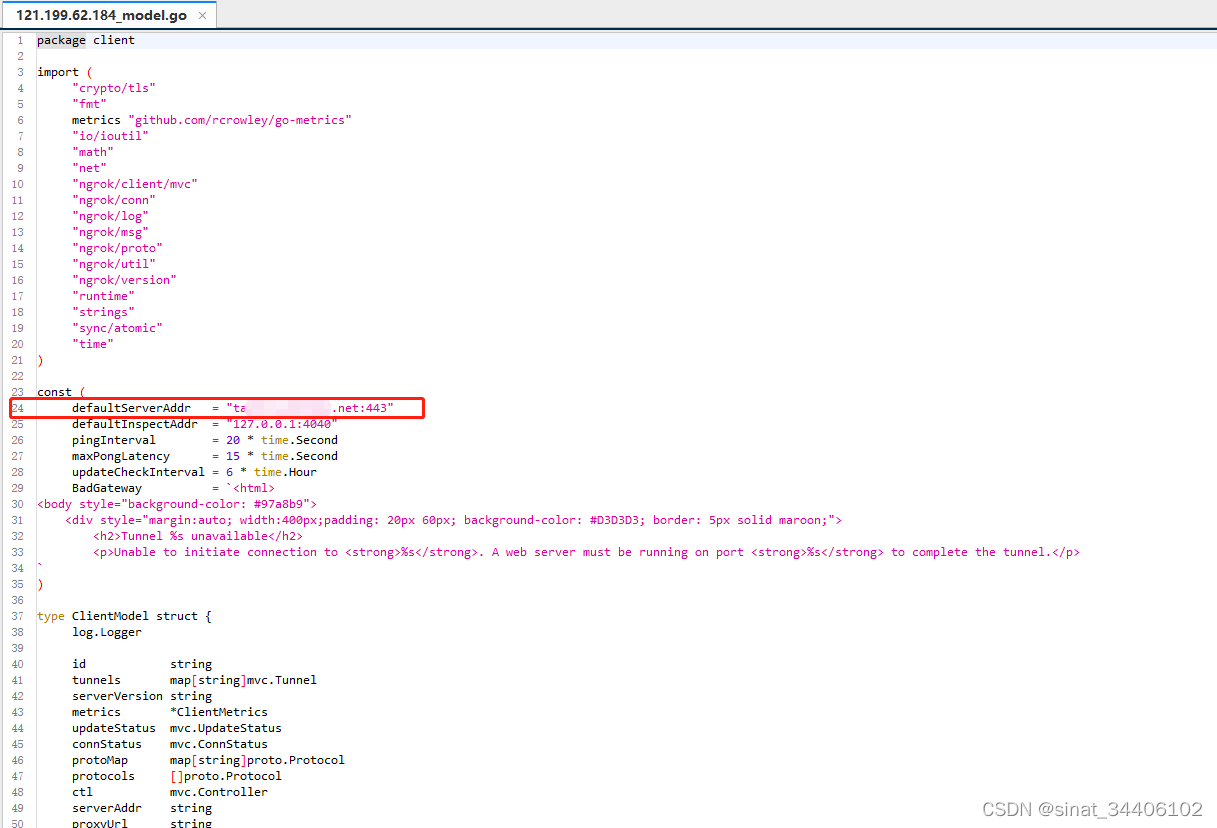The image size is (1217, 828).
Task: Click the "sync/atomic" import string
Action: (x=117, y=328)
